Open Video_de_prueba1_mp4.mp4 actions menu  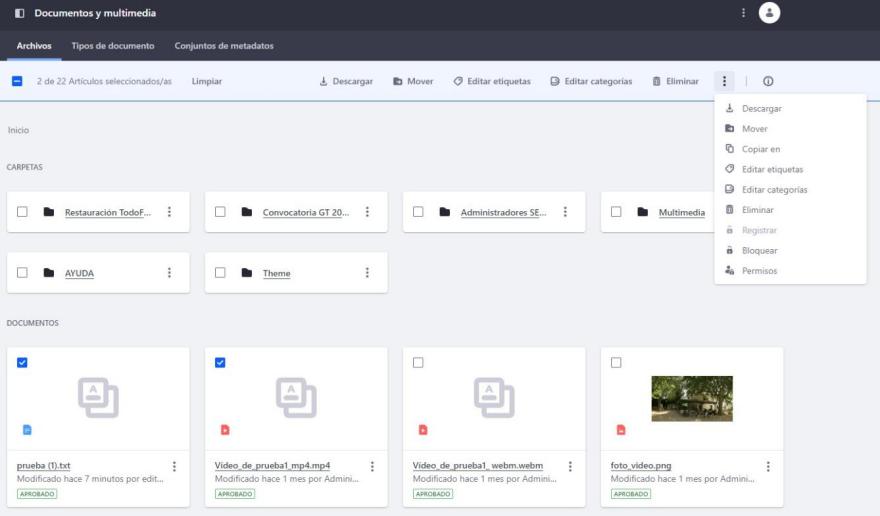pos(372,466)
